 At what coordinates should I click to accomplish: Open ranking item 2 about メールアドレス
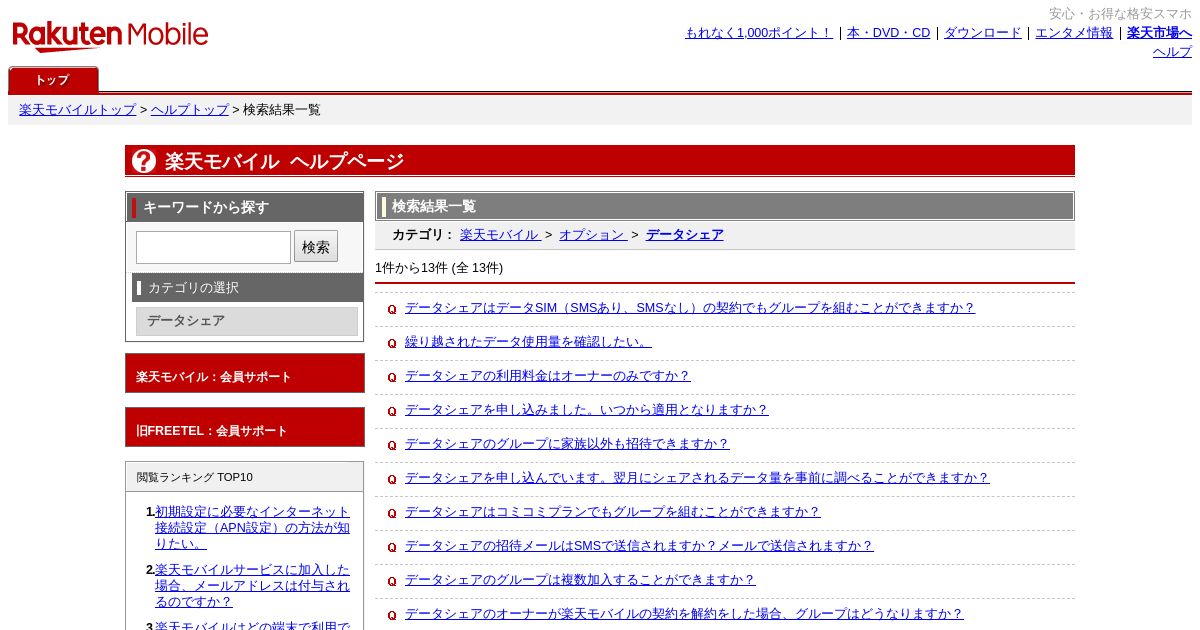click(x=252, y=586)
